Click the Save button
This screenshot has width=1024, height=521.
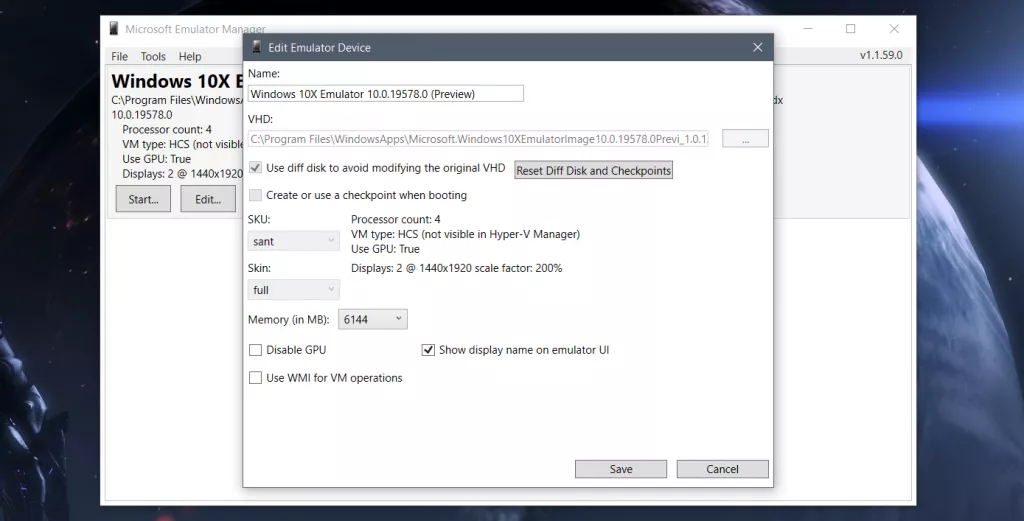620,469
